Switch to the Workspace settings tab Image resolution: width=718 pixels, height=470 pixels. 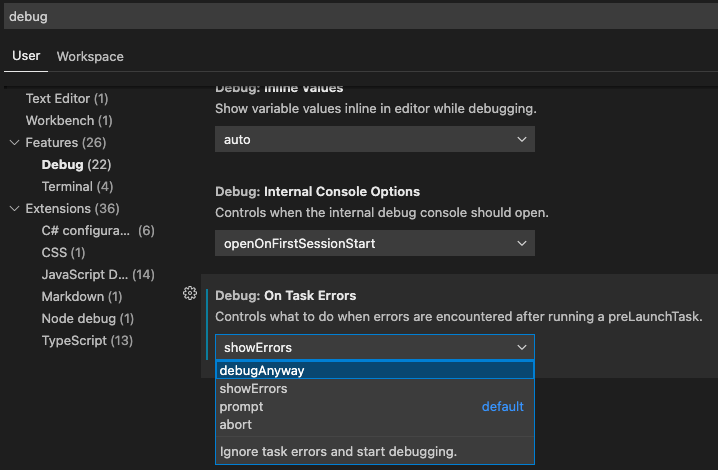click(x=90, y=56)
